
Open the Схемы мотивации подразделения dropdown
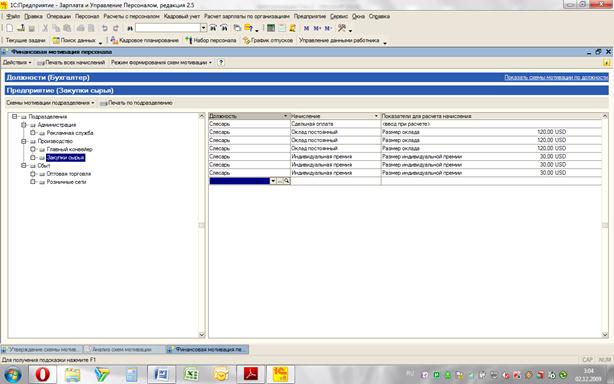tap(50, 103)
